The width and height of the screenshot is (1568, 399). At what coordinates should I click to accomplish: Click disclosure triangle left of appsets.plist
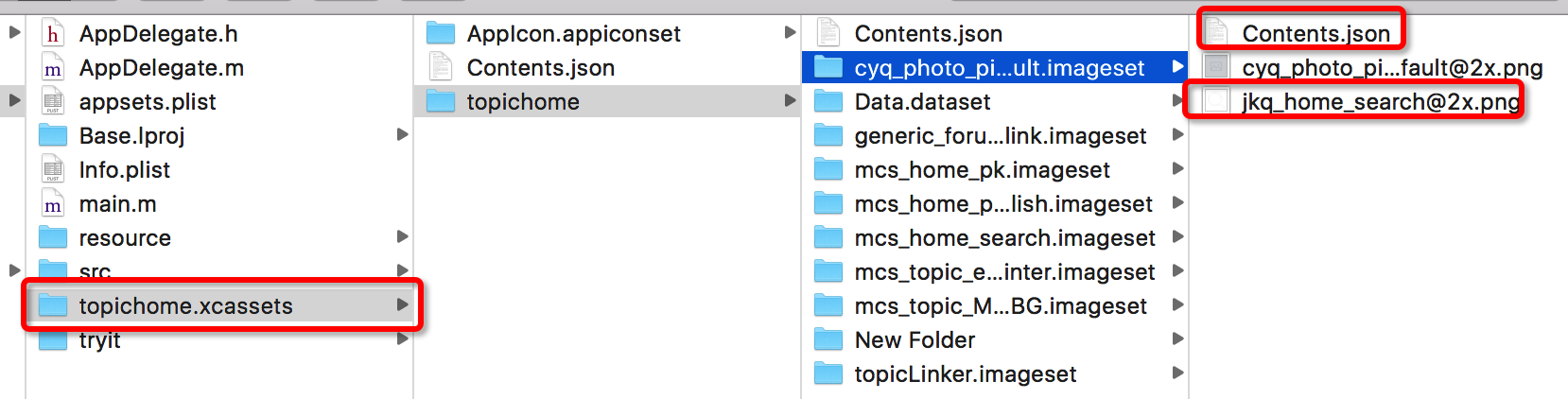pyautogui.click(x=14, y=100)
